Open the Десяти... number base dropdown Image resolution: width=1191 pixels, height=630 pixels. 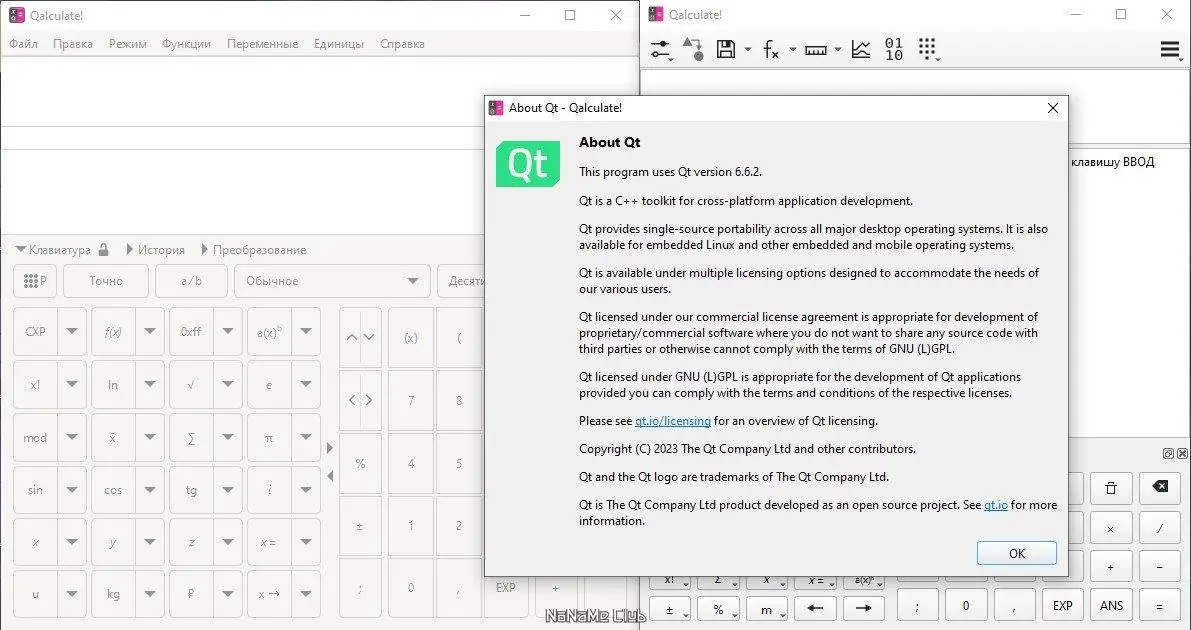pyautogui.click(x=461, y=281)
